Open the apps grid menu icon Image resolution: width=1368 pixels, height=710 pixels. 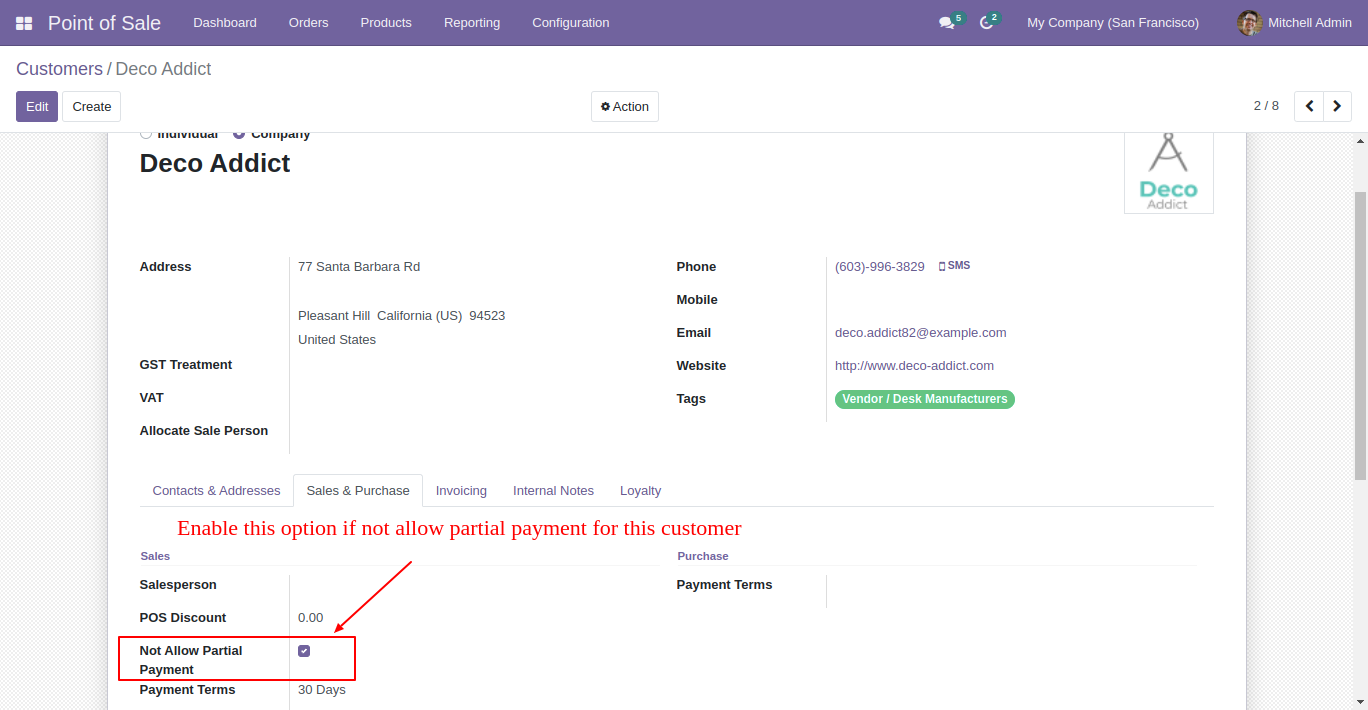tap(24, 23)
